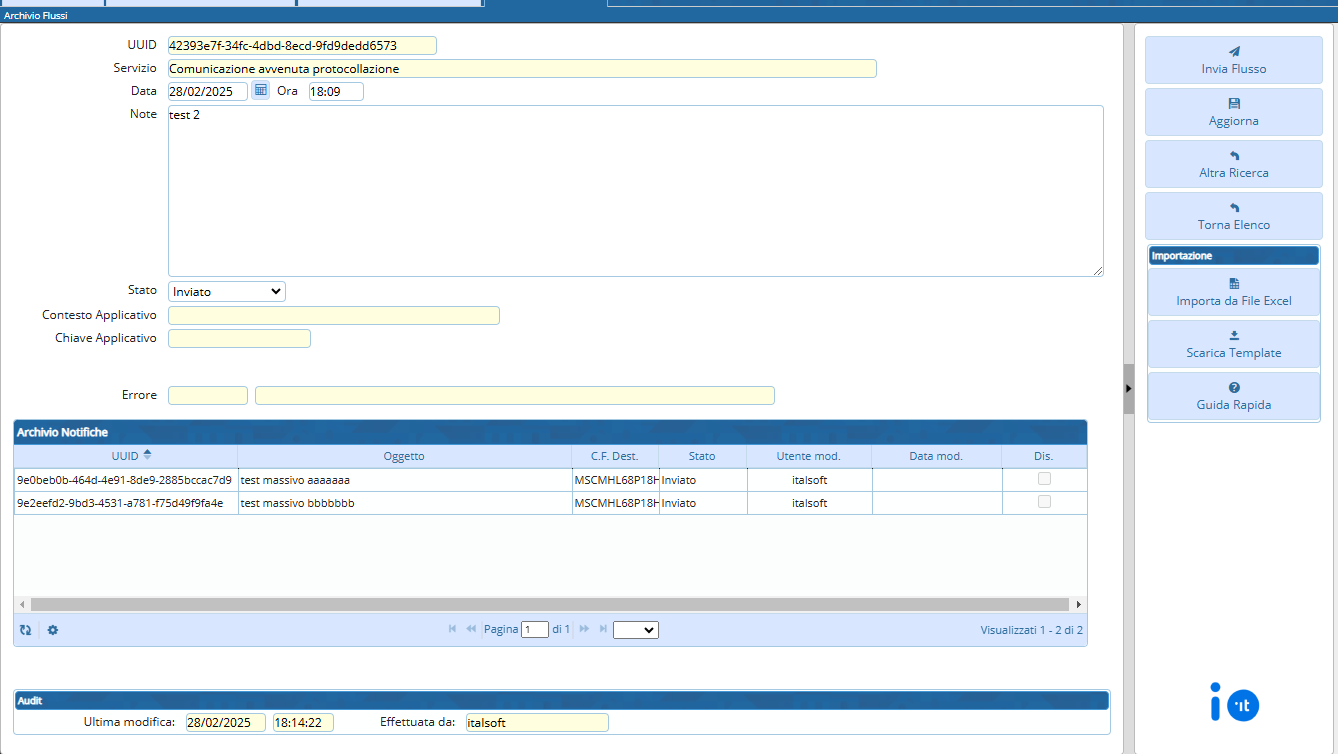Click the refresh icon in Archivio Notifiche footer
The height and width of the screenshot is (754, 1338).
pyautogui.click(x=25, y=630)
